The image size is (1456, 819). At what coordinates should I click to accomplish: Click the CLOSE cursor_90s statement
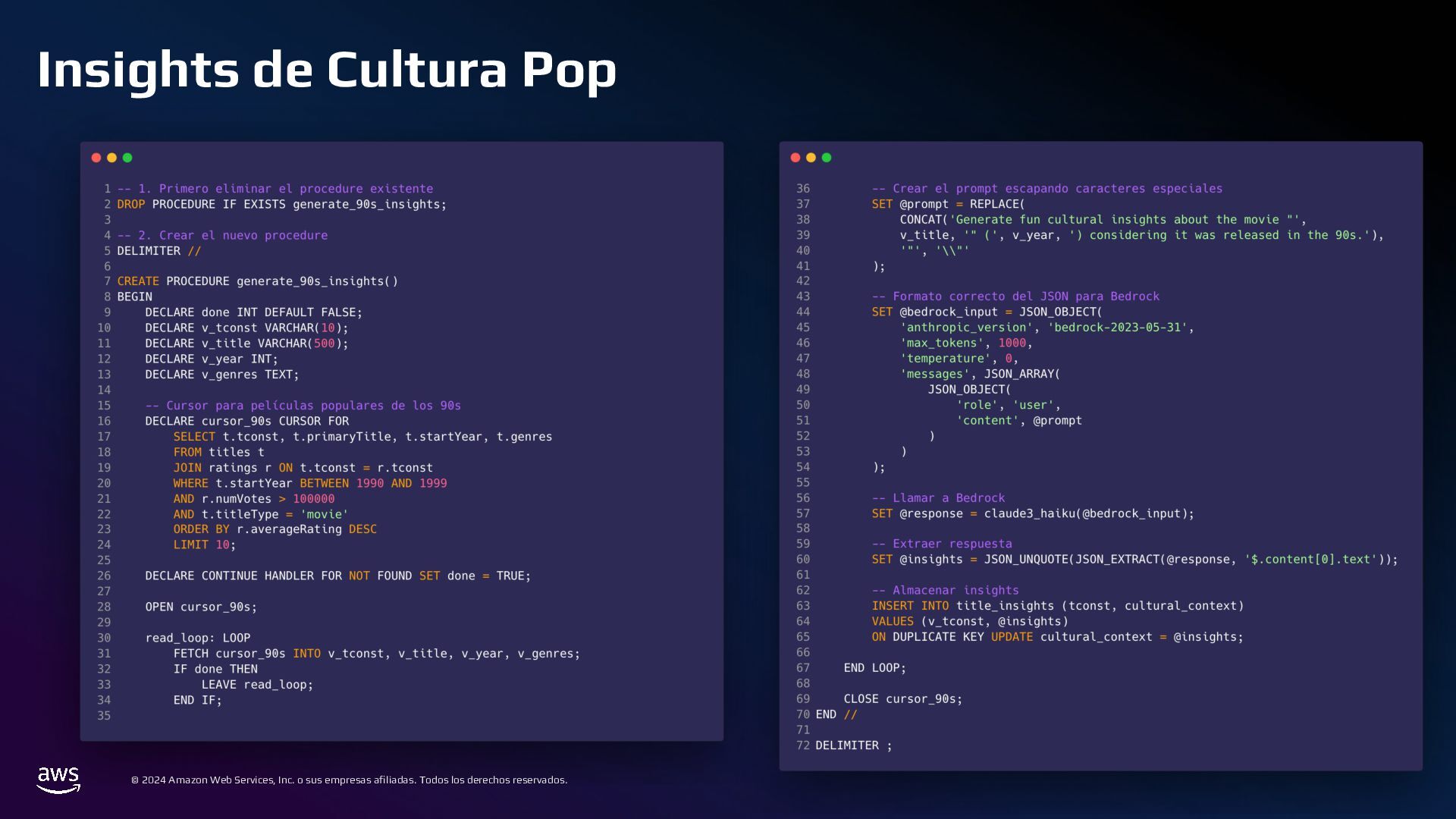(x=902, y=699)
